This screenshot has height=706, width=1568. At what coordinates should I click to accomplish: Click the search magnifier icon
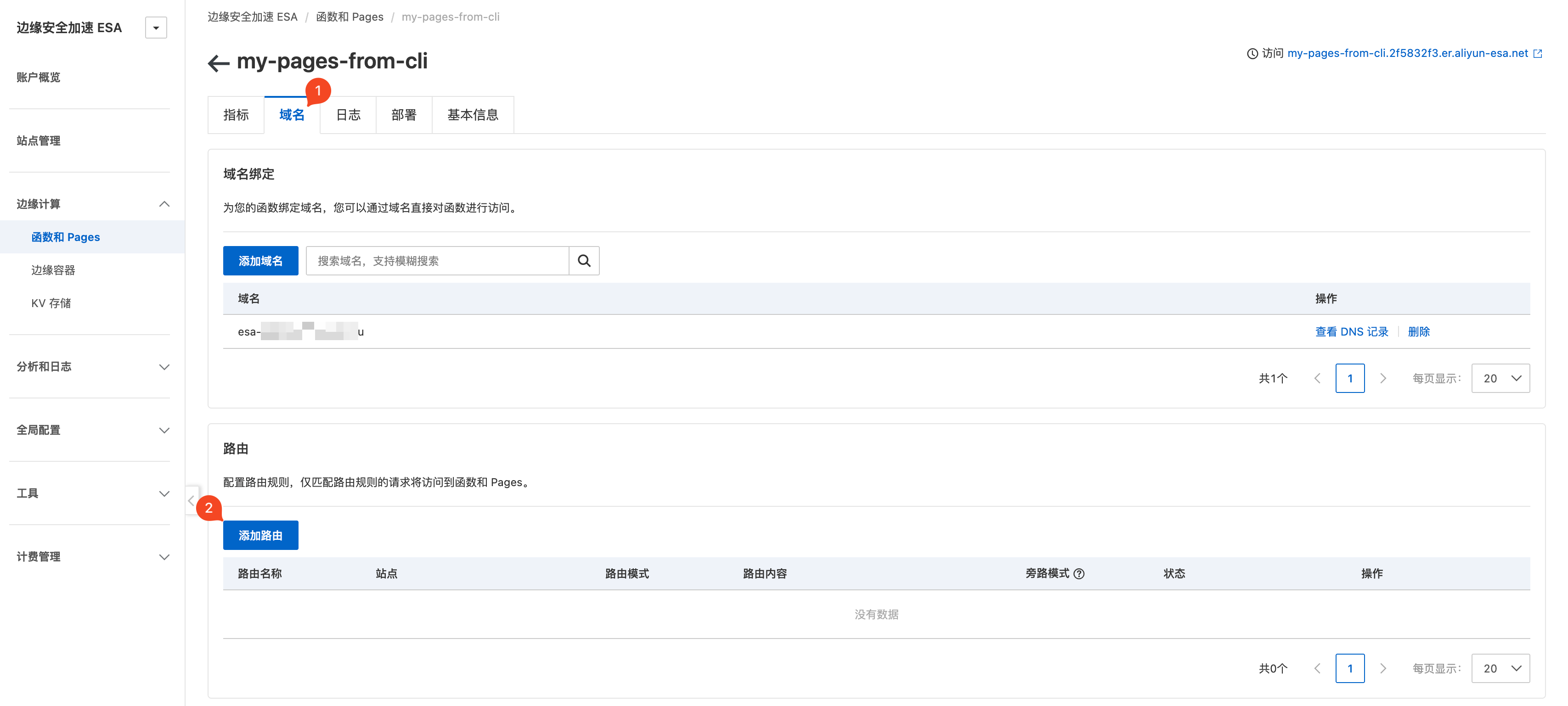584,260
